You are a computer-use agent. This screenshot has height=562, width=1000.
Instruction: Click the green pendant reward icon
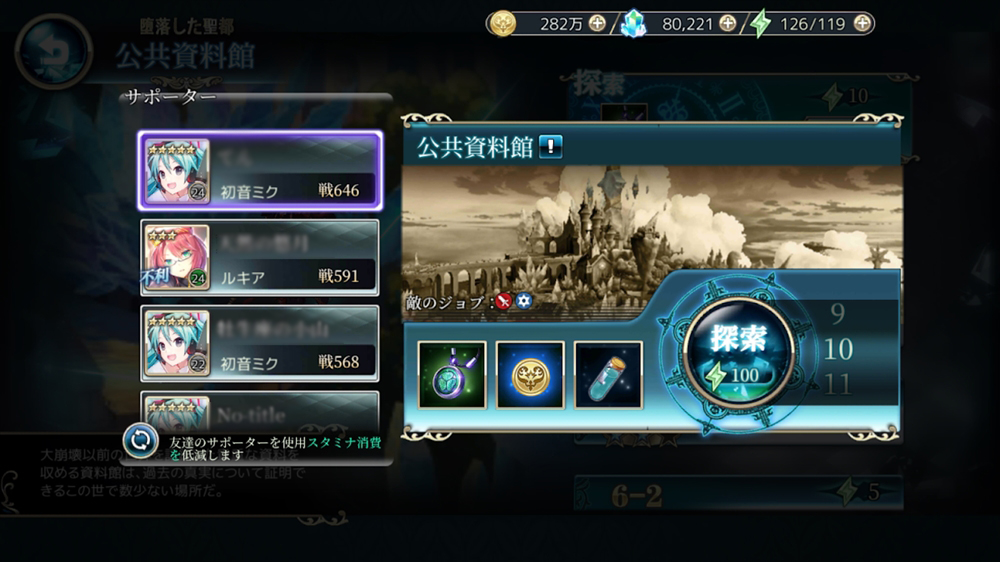[452, 374]
